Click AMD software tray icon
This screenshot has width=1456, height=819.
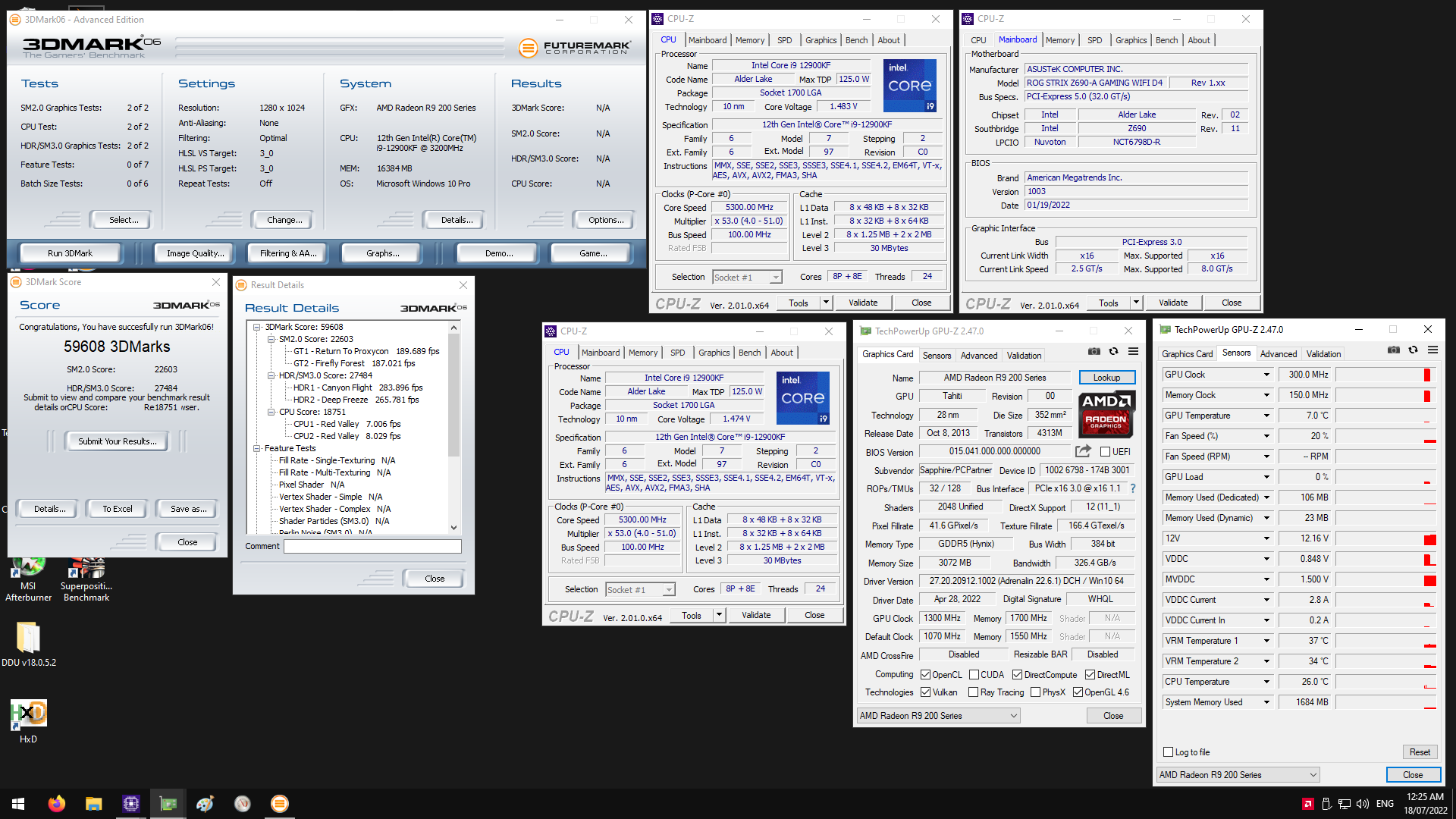pyautogui.click(x=1308, y=804)
